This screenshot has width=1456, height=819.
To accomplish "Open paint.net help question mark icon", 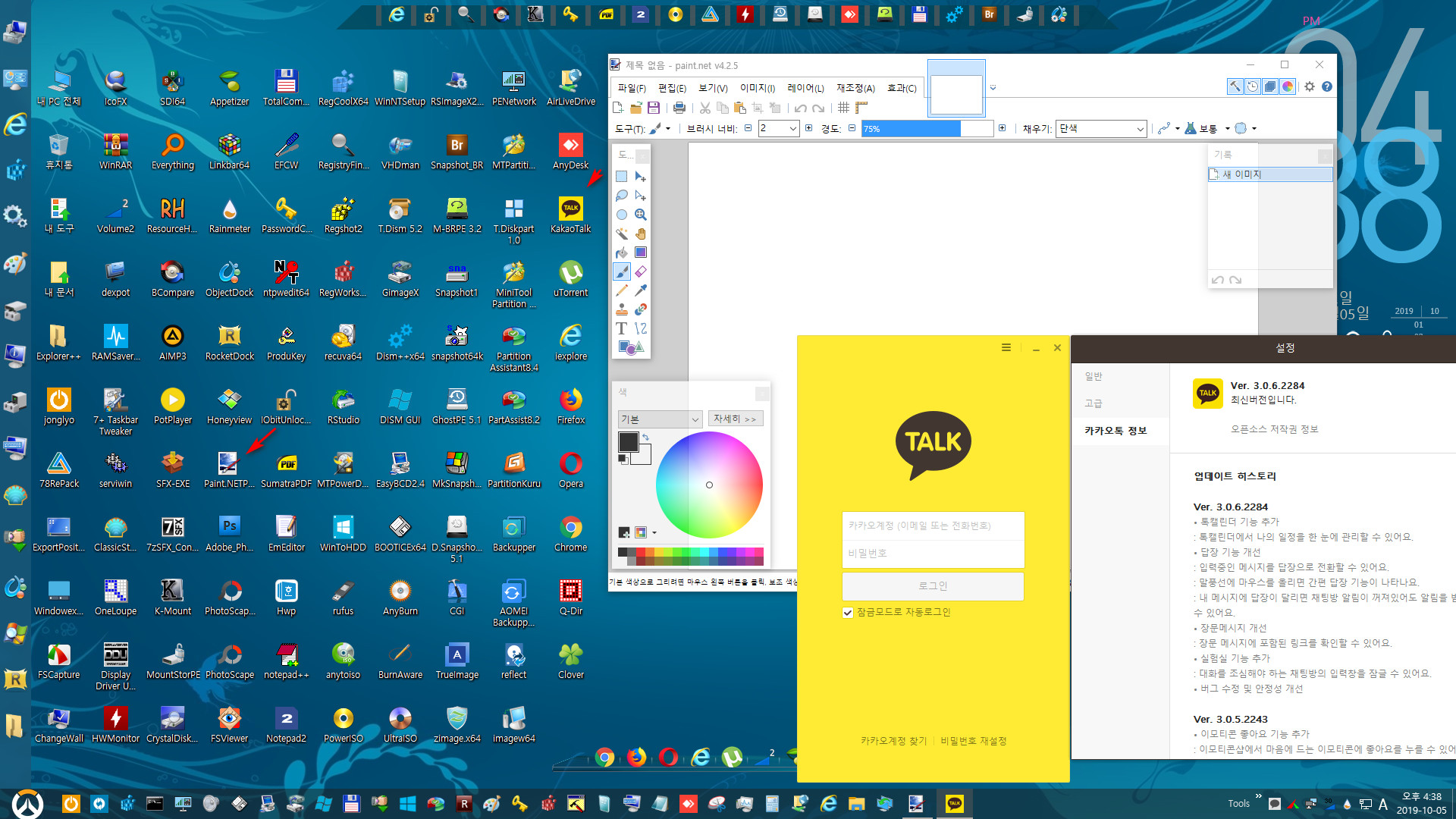I will (x=1327, y=86).
